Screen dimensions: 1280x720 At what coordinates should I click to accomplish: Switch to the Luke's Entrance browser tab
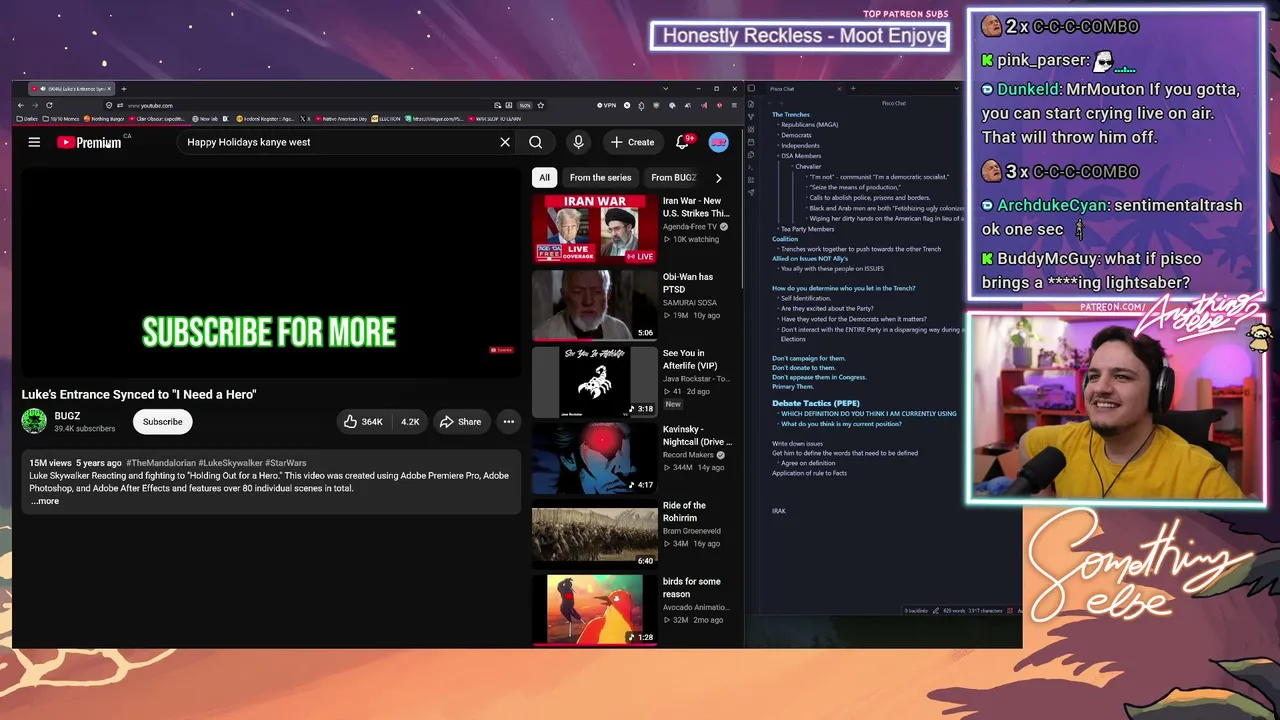coord(70,89)
